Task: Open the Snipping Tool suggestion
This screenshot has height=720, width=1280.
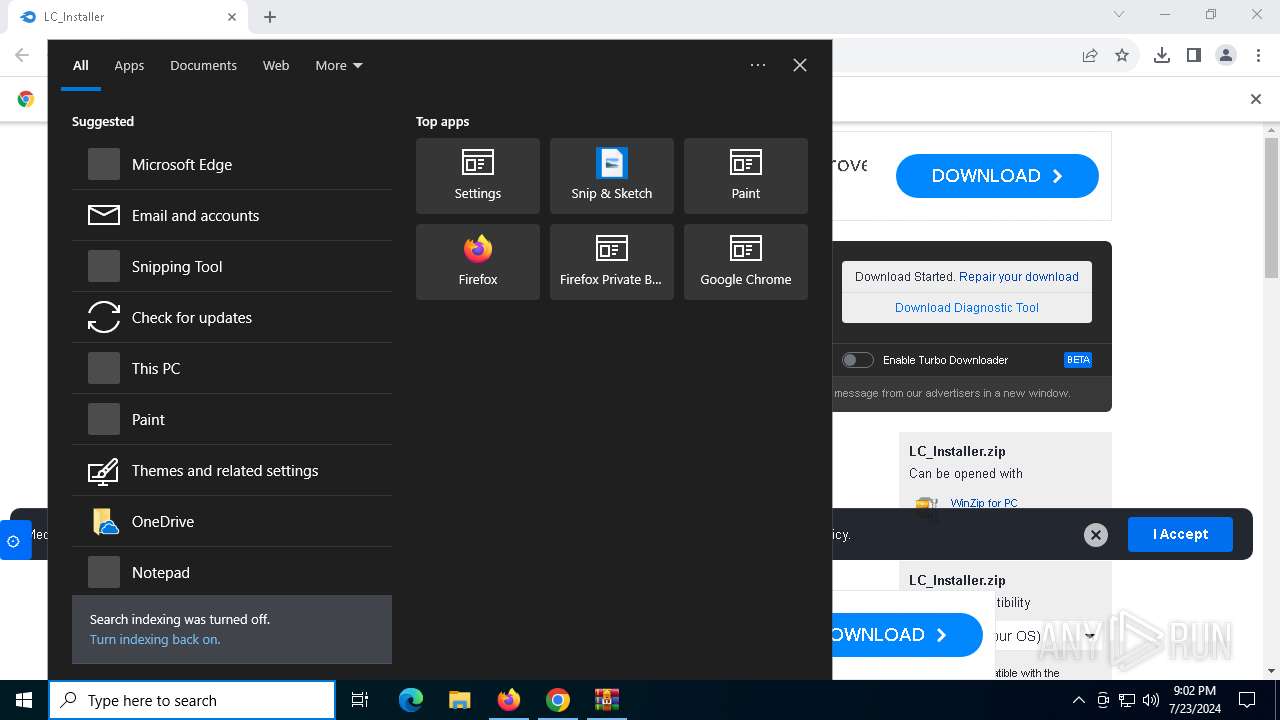Action: tap(232, 267)
